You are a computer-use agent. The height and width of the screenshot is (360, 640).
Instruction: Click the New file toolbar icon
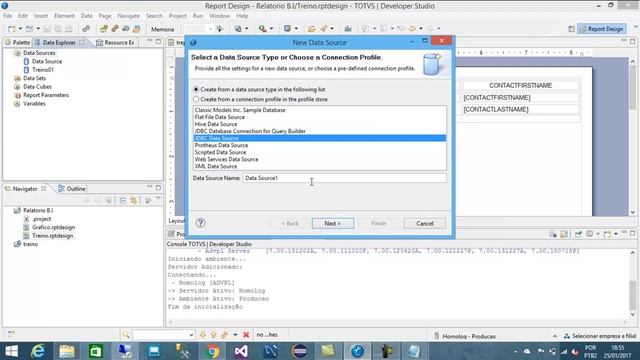tap(11, 29)
